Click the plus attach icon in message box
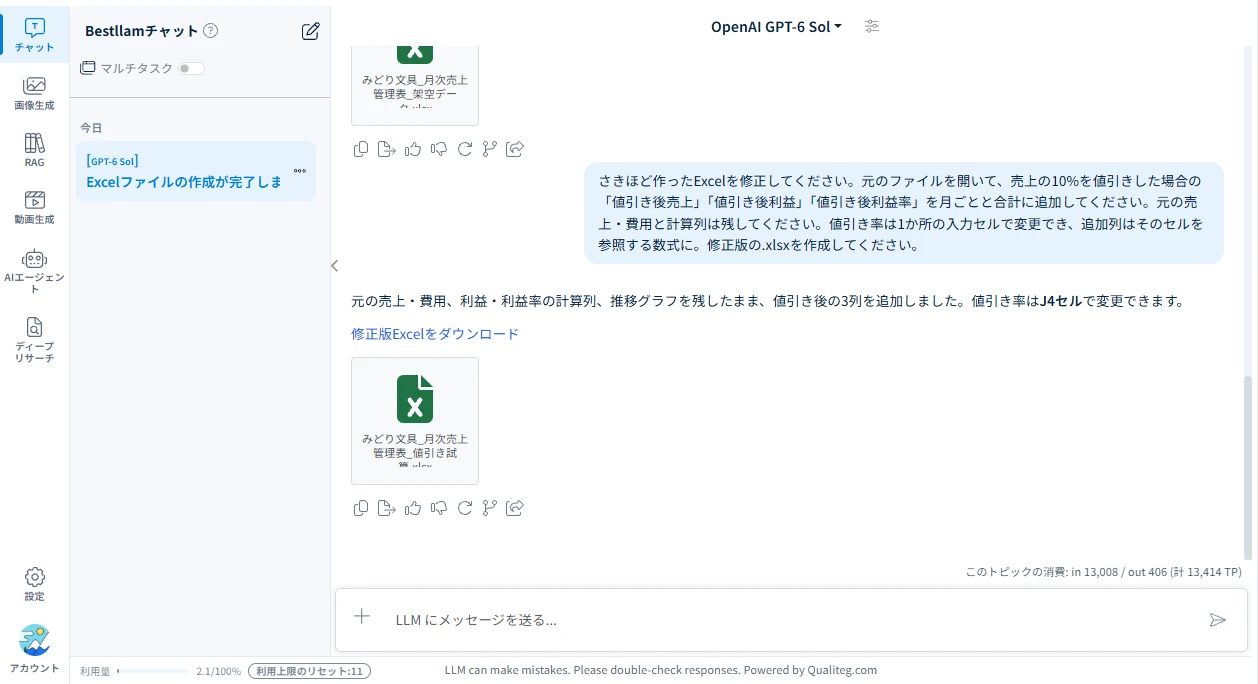Viewport: 1258px width, 684px height. point(362,617)
